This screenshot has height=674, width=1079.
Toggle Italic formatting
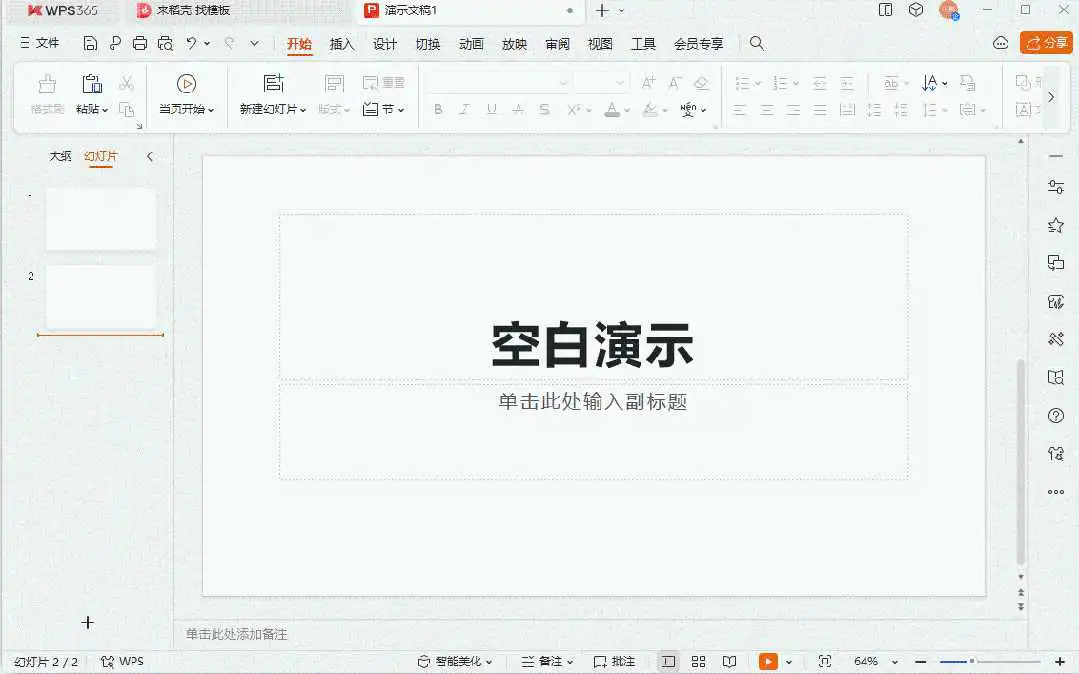[x=464, y=109]
